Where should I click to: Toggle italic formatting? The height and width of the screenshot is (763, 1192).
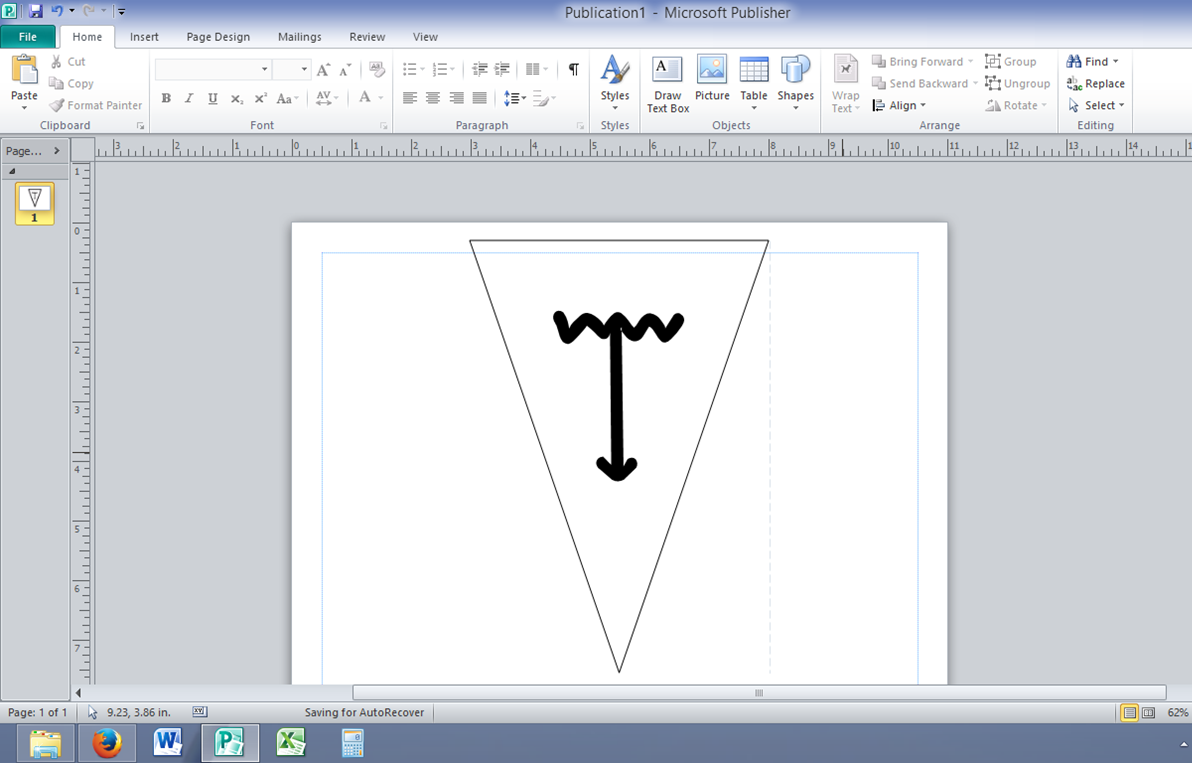pos(188,98)
